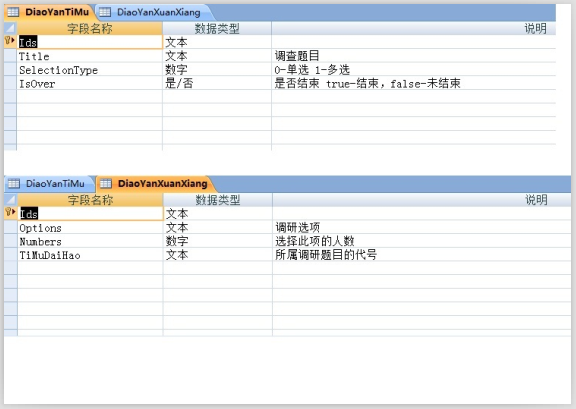Click the 数据类型 column header in the lower table
This screenshot has width=576, height=409.
[x=217, y=200]
